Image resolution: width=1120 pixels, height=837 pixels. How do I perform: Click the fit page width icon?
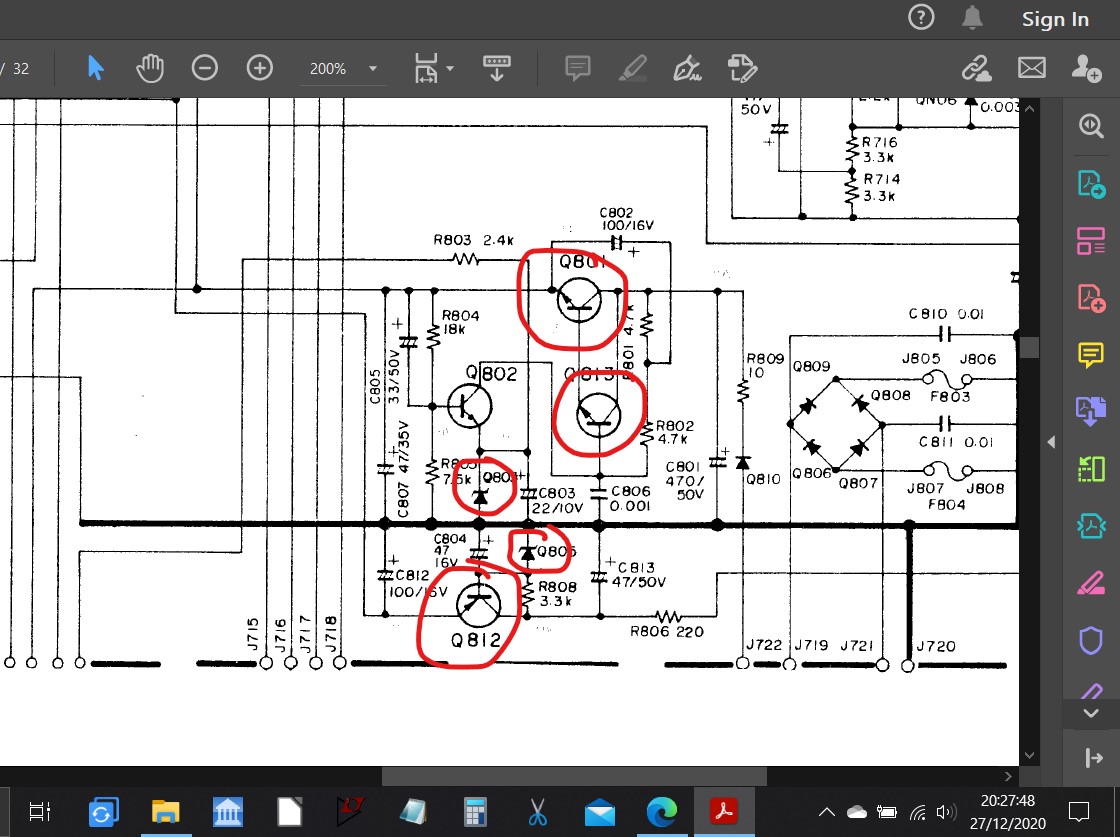click(x=426, y=69)
